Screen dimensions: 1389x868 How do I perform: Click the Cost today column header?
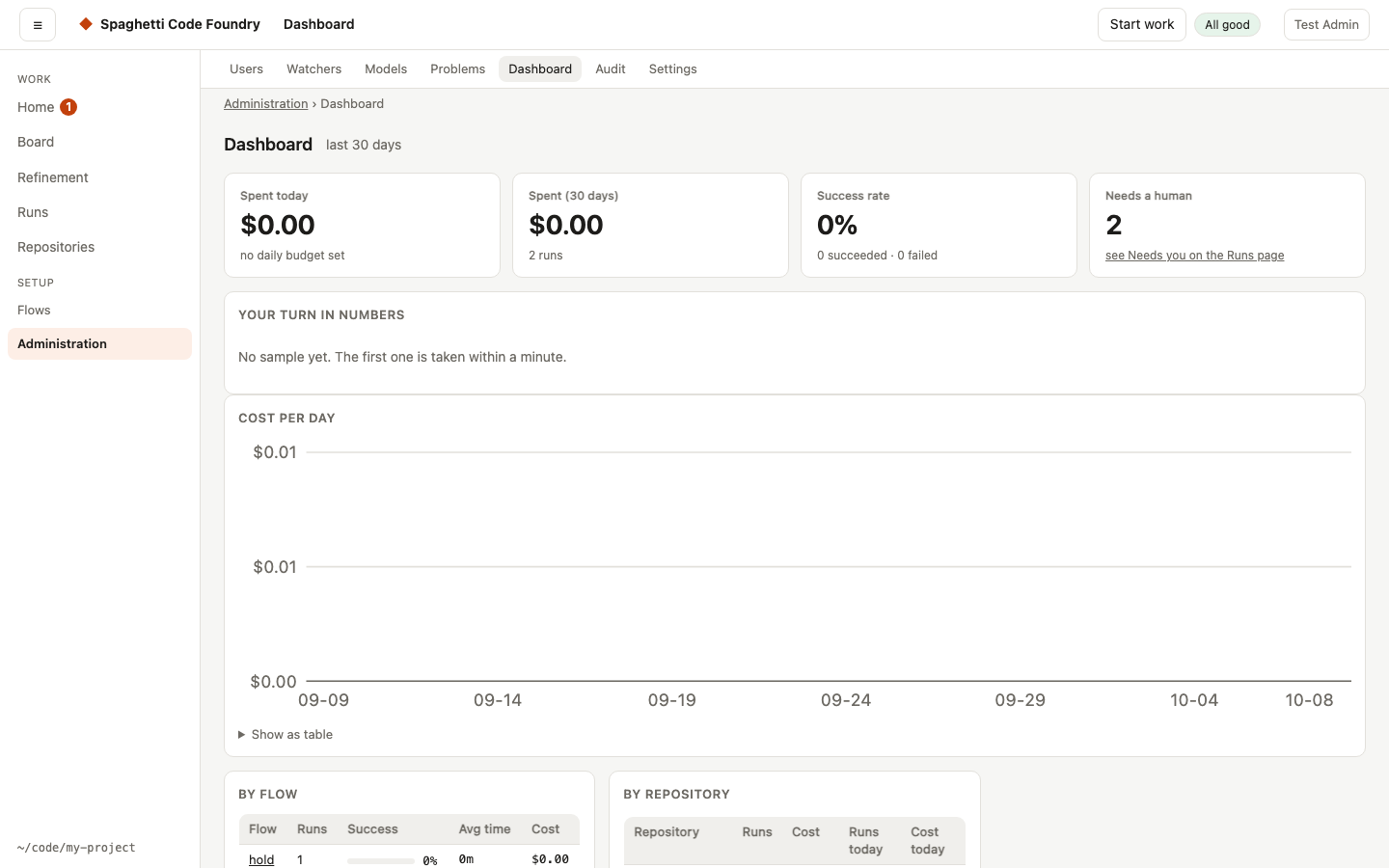[x=928, y=841]
